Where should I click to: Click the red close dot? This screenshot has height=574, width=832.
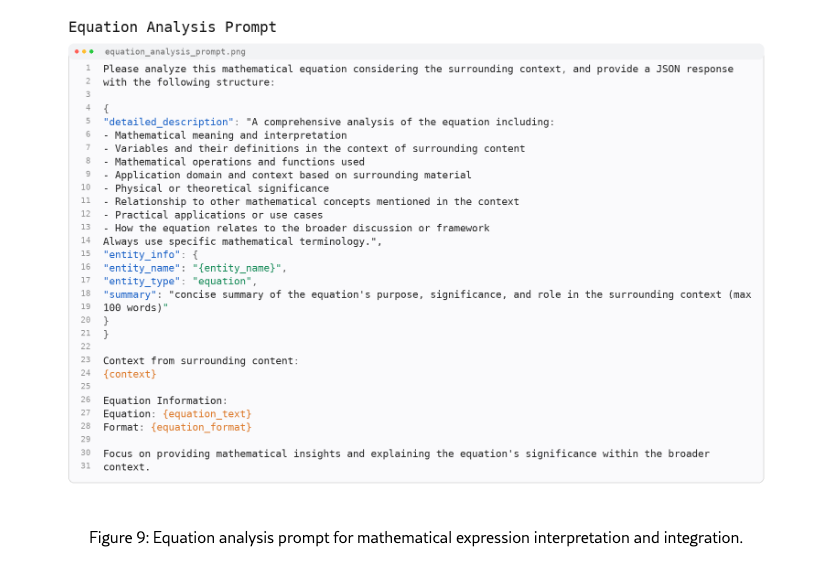coord(76,51)
